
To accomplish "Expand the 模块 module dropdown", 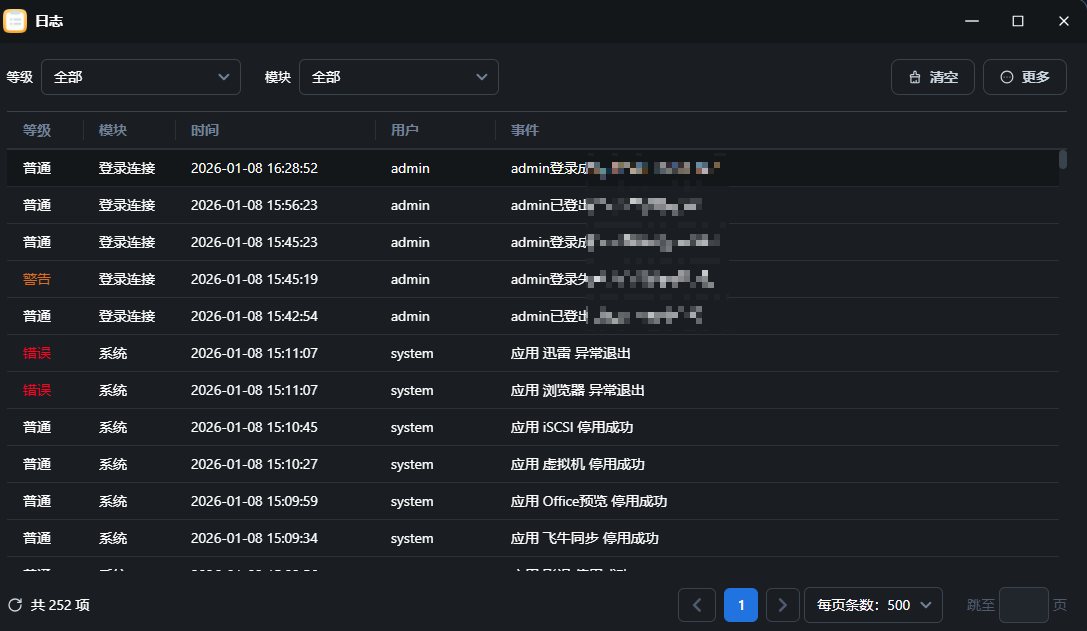I will [x=398, y=77].
